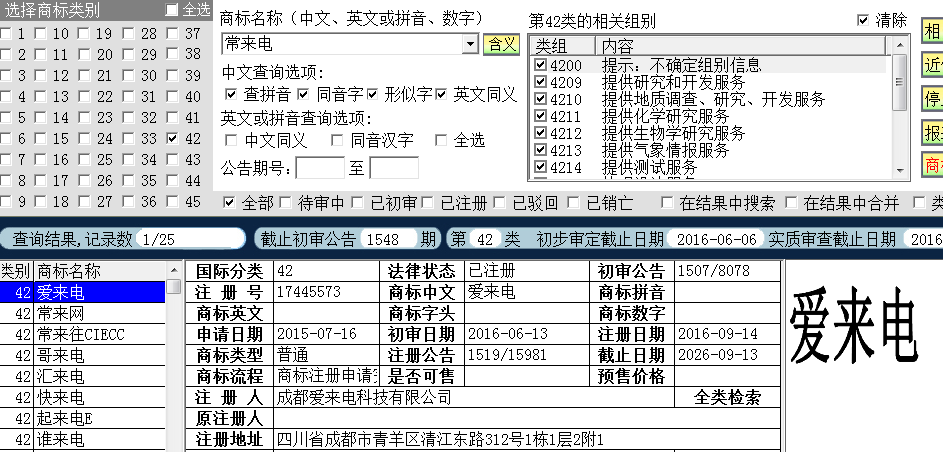Filter by 已销亡 status
Image resolution: width=943 pixels, height=452 pixels.
pos(574,203)
